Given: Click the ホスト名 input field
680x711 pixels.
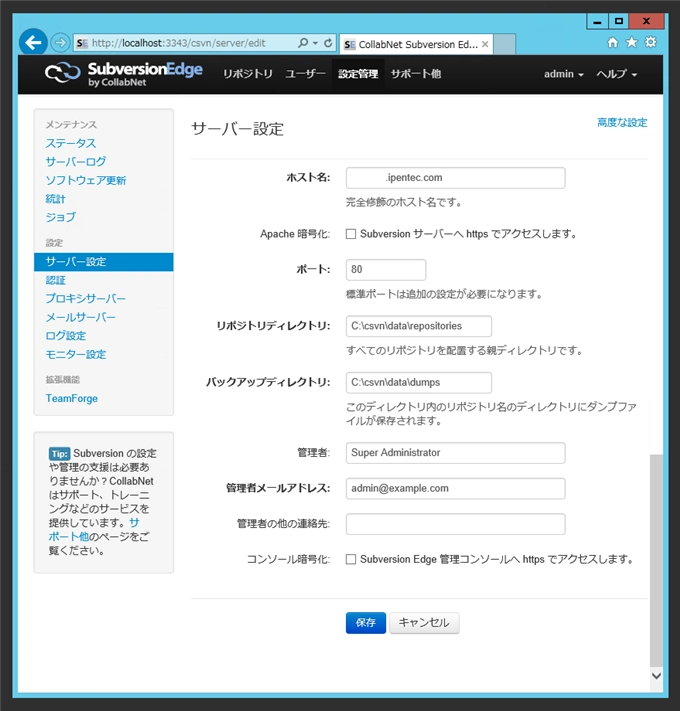Looking at the screenshot, I should coord(456,178).
